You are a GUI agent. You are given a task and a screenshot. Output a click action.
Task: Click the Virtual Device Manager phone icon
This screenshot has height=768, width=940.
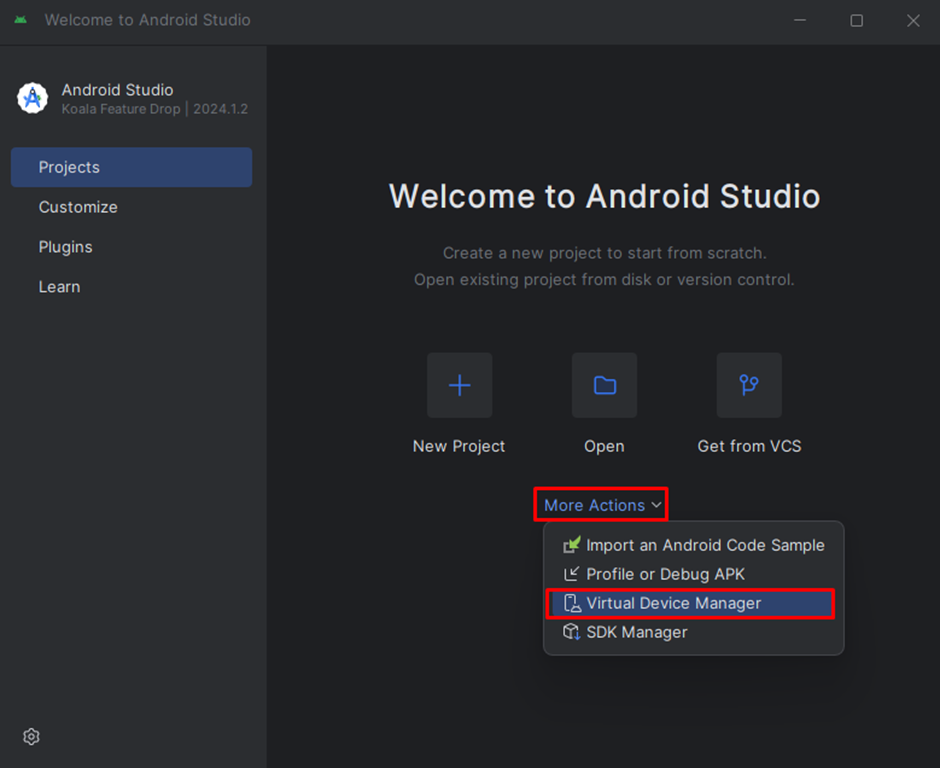(x=572, y=603)
